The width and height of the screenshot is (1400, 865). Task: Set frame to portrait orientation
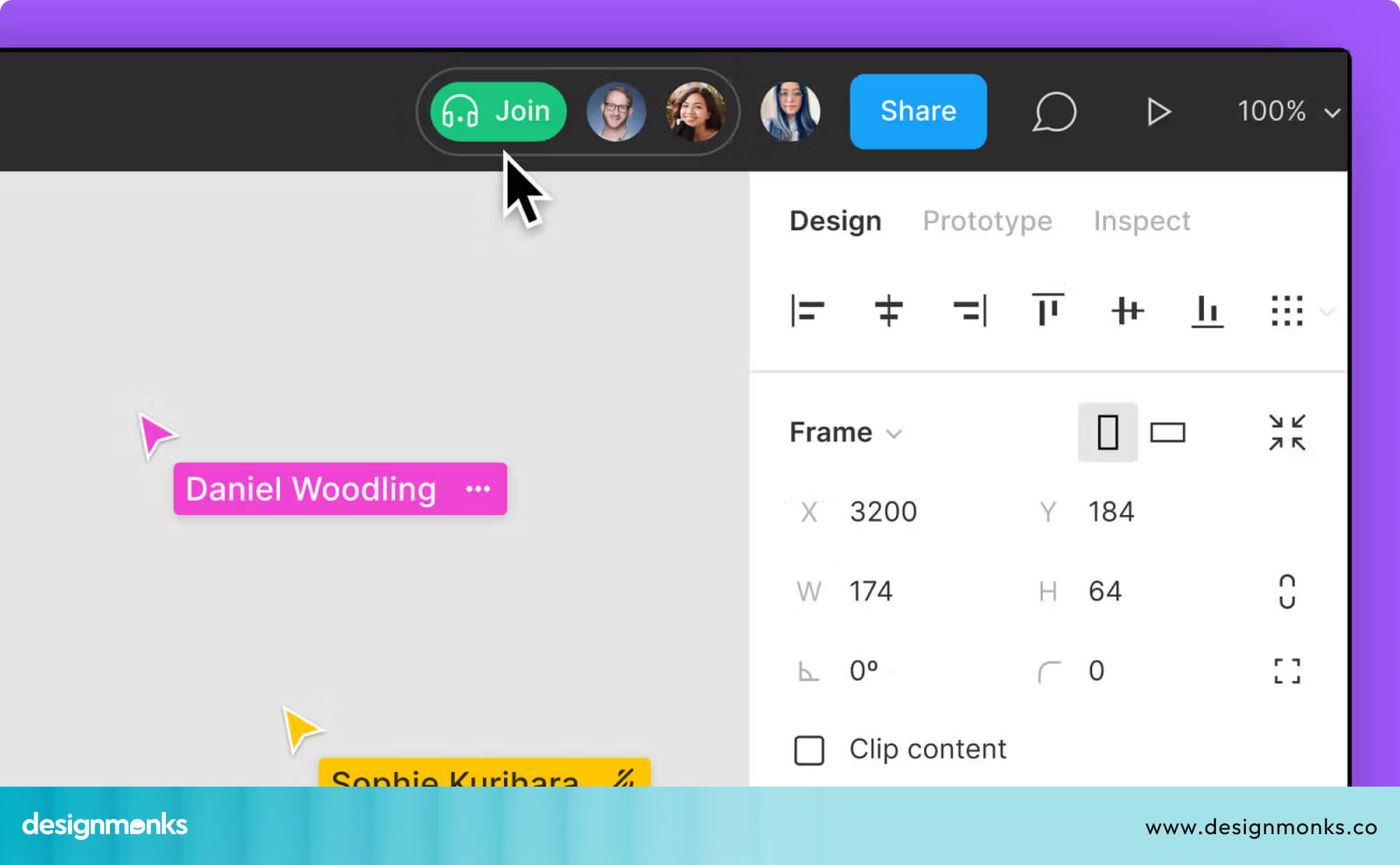click(x=1107, y=432)
